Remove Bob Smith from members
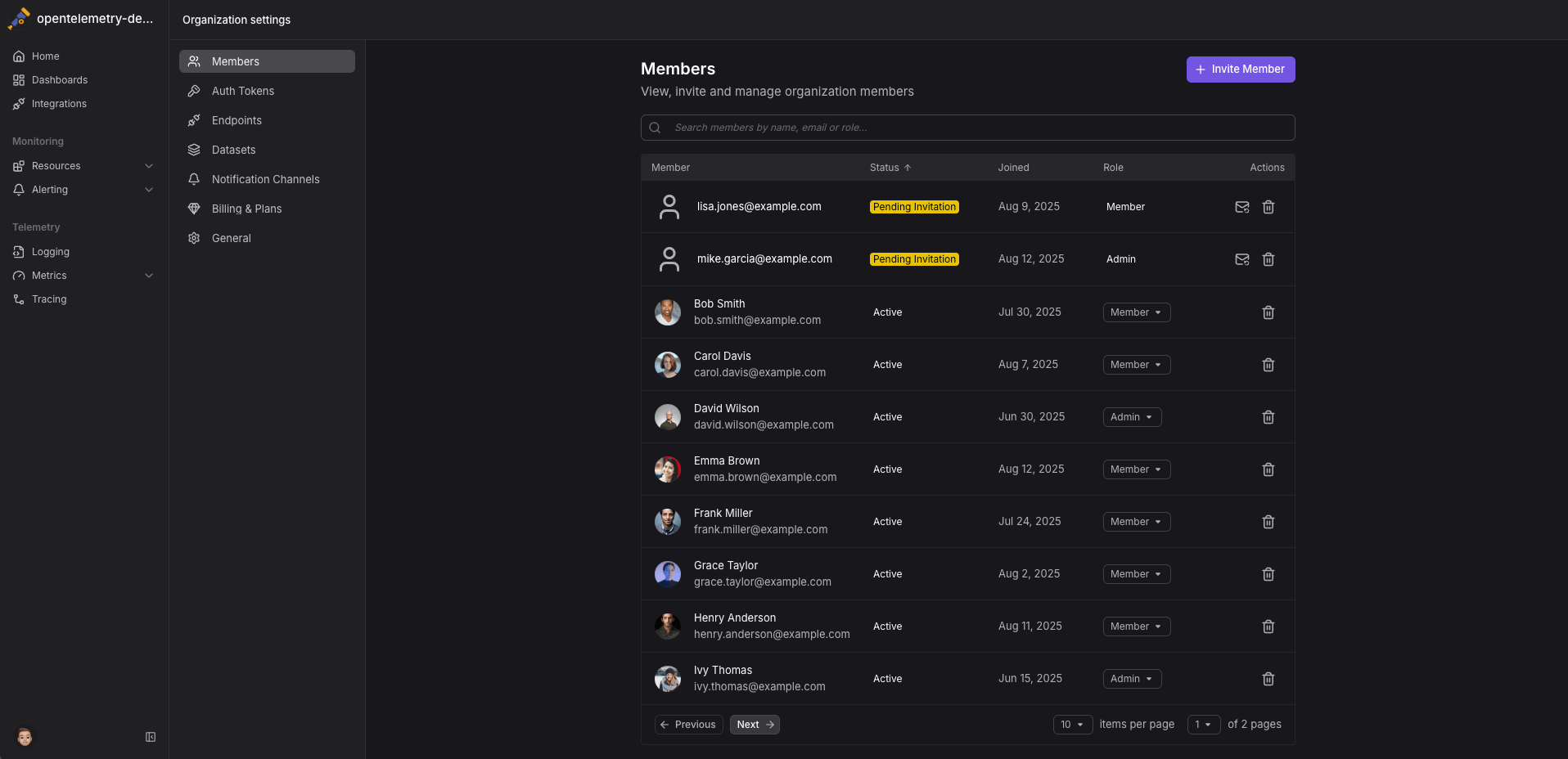This screenshot has height=759, width=1568. point(1268,312)
